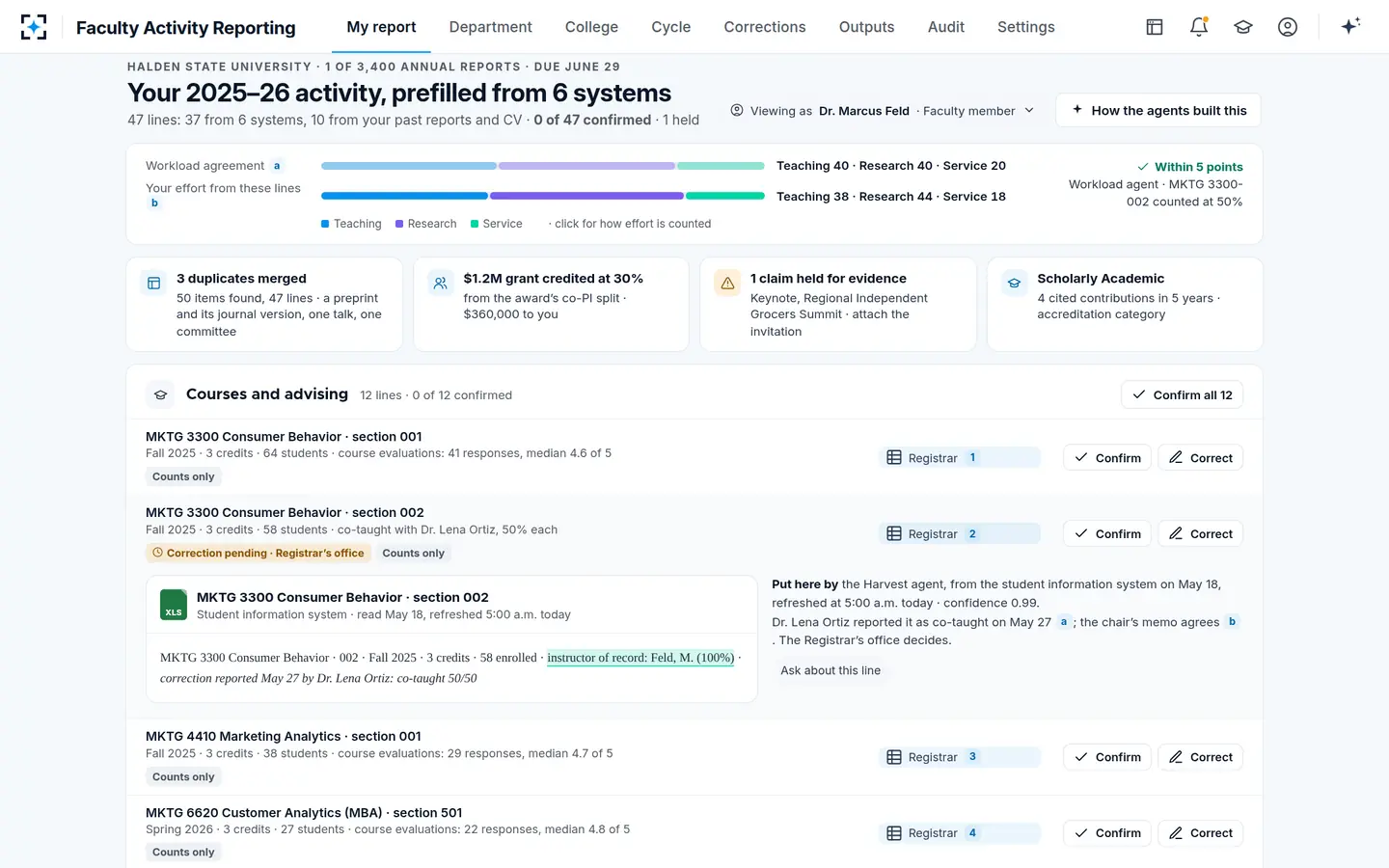Open Registrar source 1 for section 001
This screenshot has height=868, width=1389.
960,458
